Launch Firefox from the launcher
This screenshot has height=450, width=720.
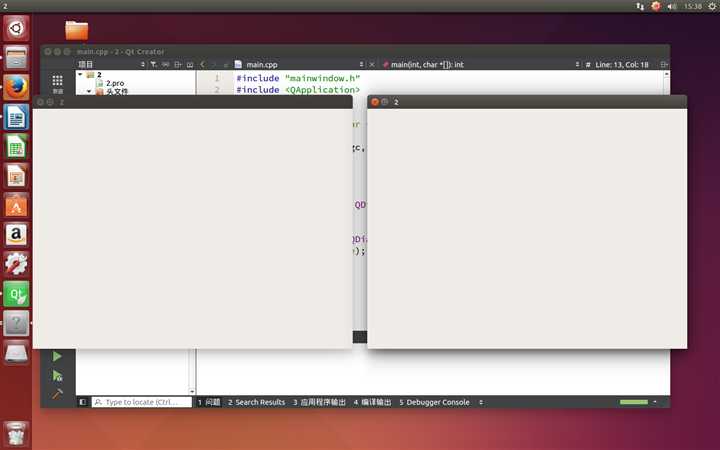16,87
